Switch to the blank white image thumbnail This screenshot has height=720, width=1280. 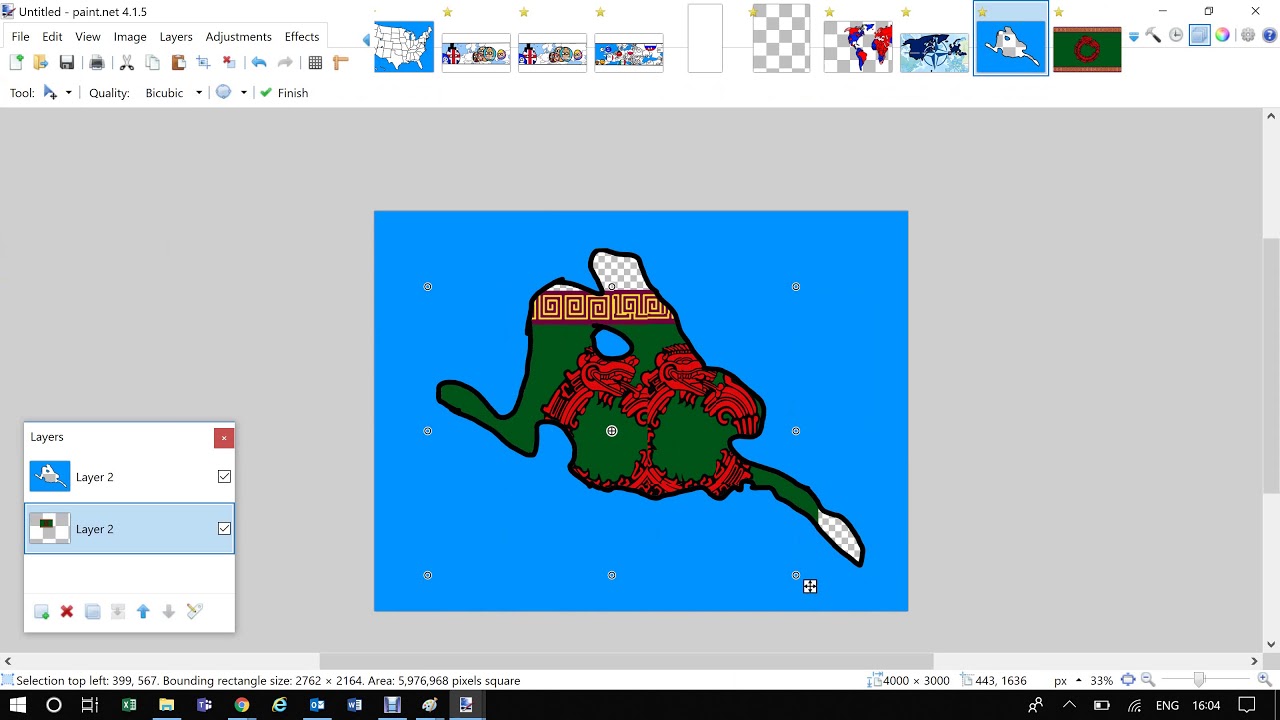click(705, 39)
